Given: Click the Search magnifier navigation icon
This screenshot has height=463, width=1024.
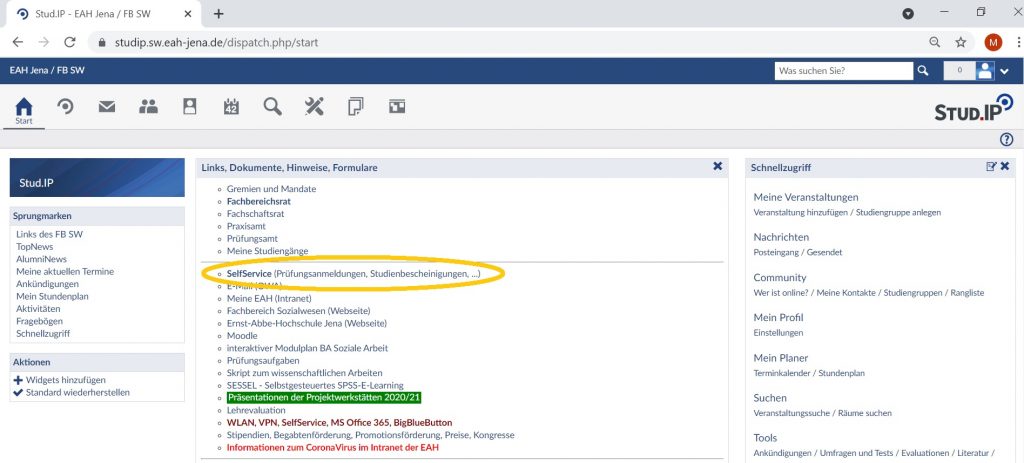Looking at the screenshot, I should [272, 107].
